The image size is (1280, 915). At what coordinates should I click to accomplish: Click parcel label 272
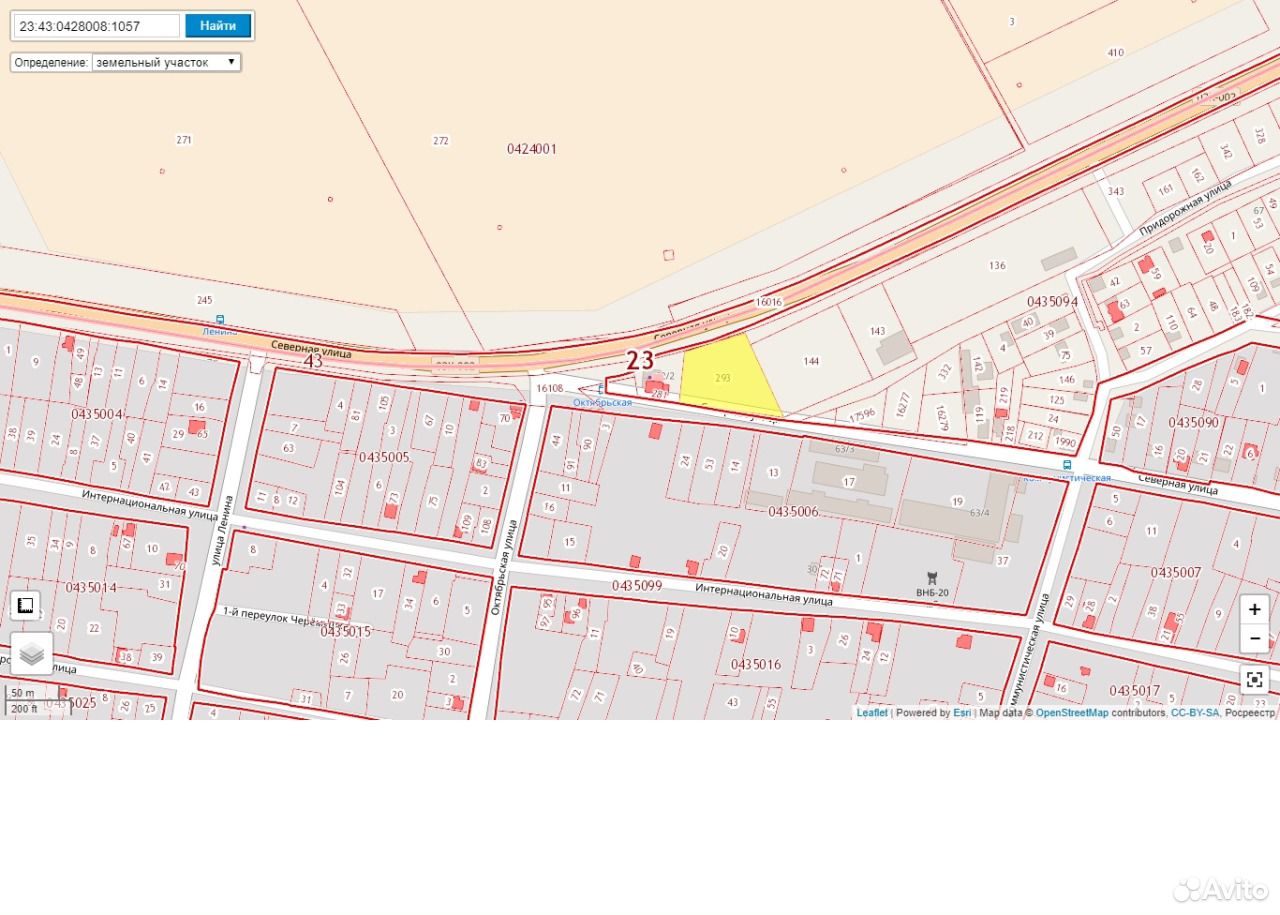coord(441,141)
